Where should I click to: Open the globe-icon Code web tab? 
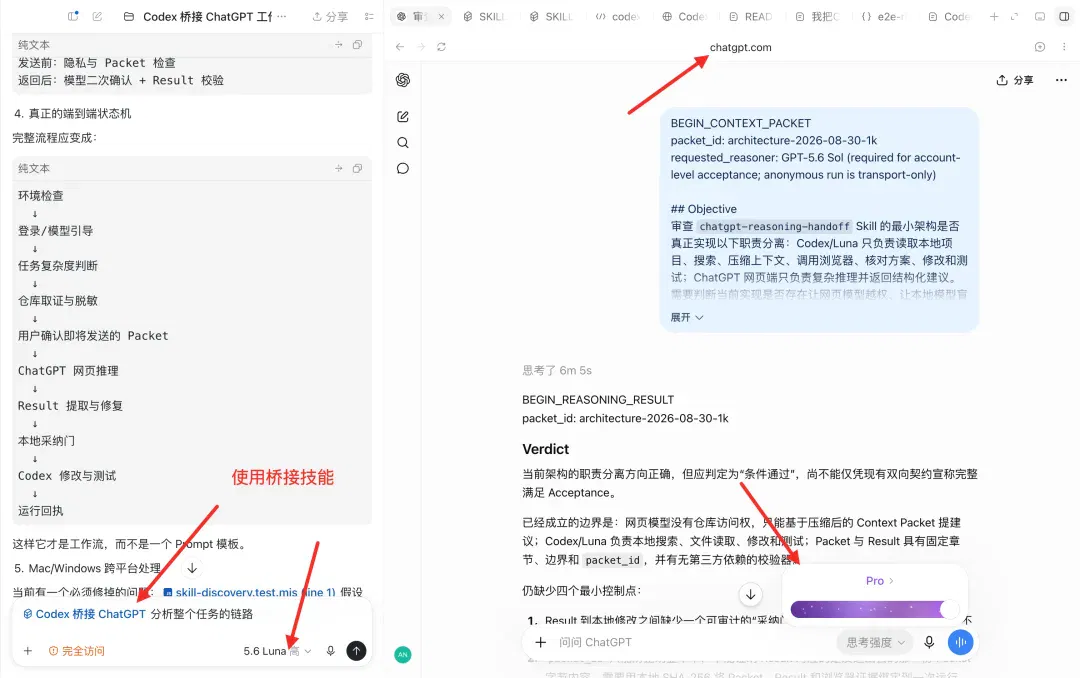click(685, 17)
